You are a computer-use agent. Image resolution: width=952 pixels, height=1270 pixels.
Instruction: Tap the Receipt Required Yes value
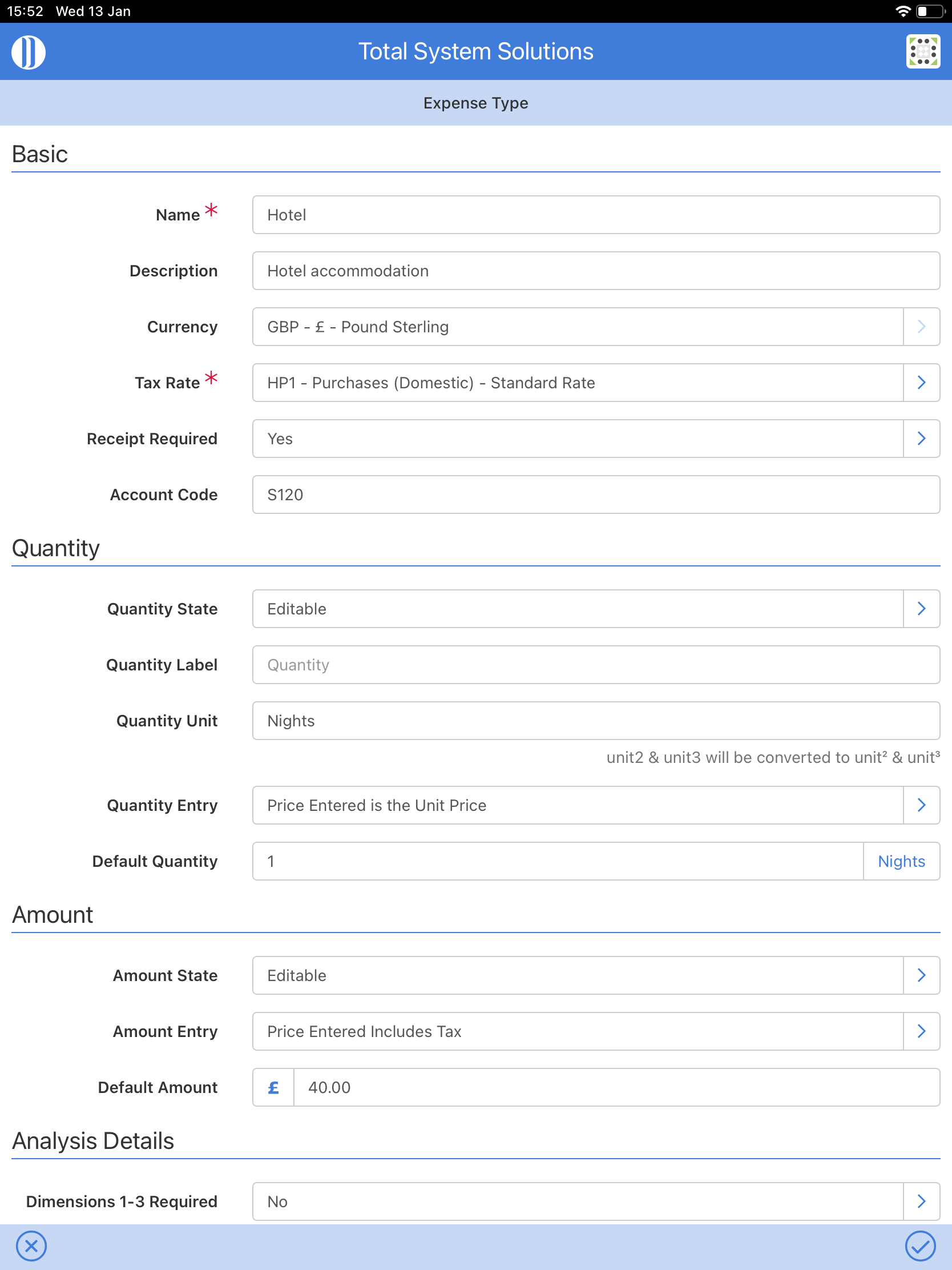[578, 439]
